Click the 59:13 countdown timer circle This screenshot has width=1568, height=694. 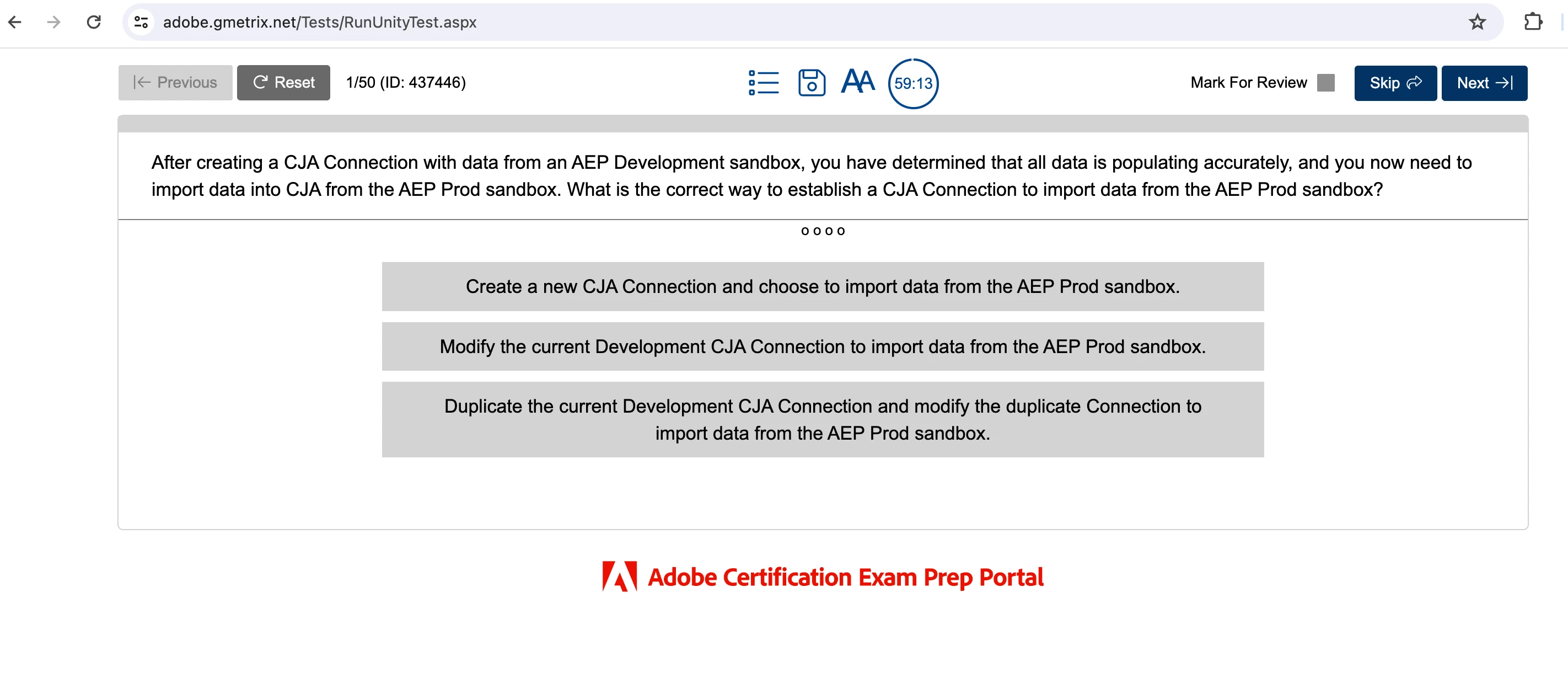click(912, 83)
